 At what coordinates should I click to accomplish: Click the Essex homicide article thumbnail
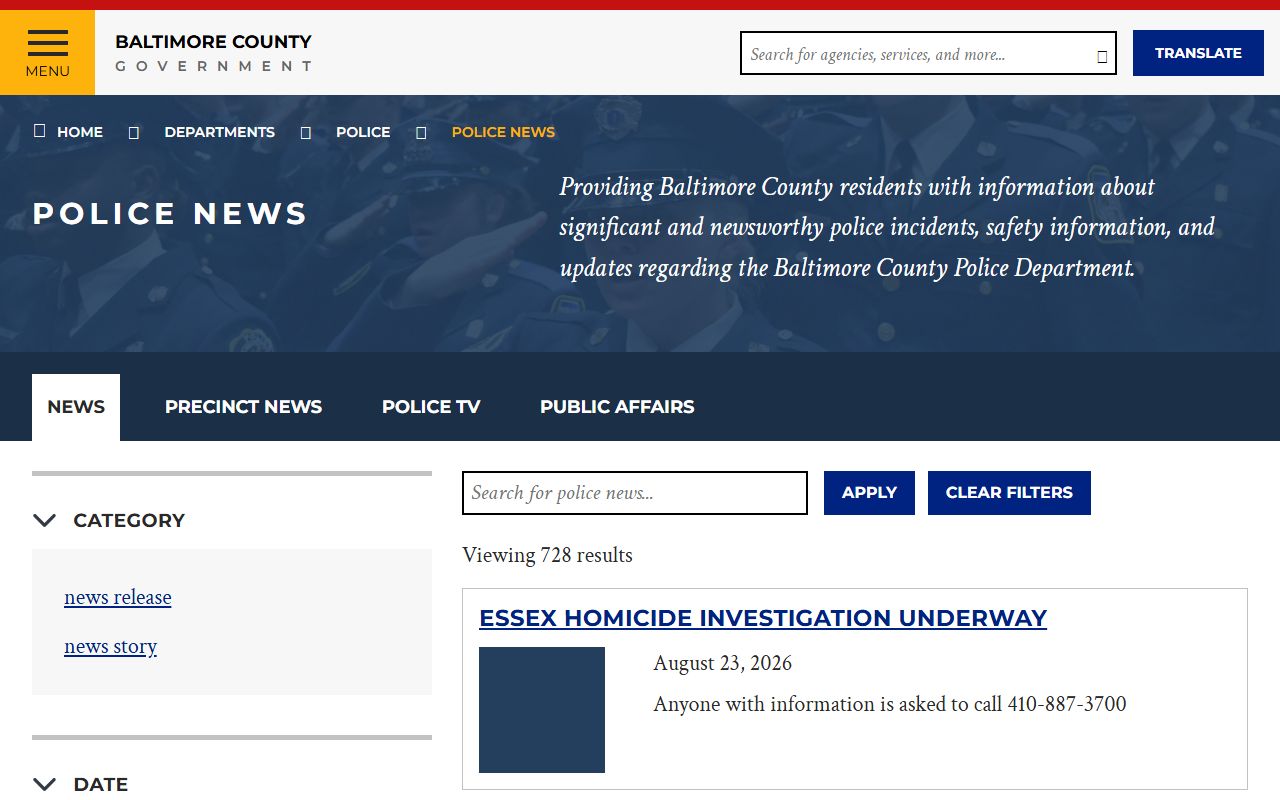point(542,710)
